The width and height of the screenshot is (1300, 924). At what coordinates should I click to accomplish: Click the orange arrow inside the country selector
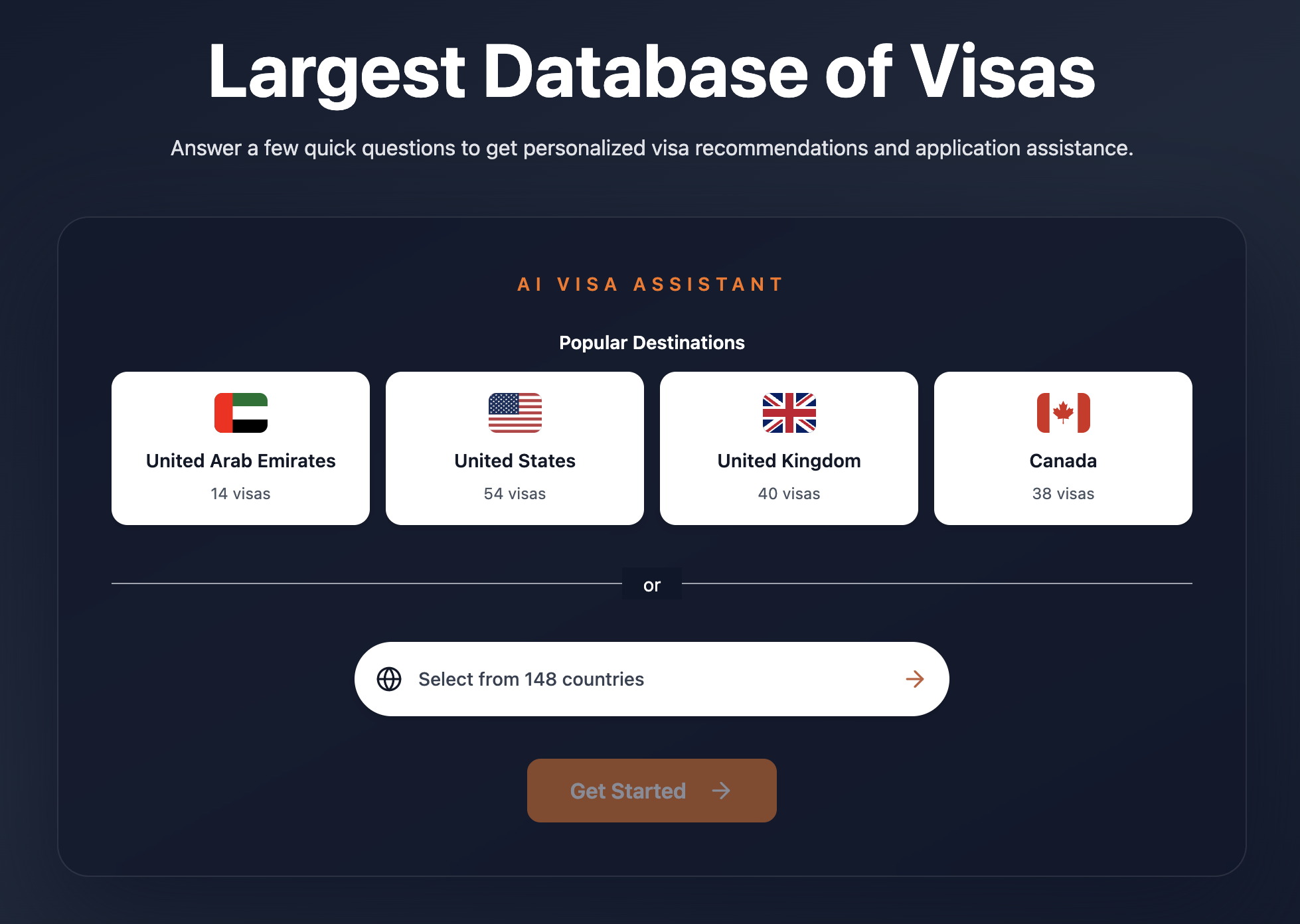point(915,678)
